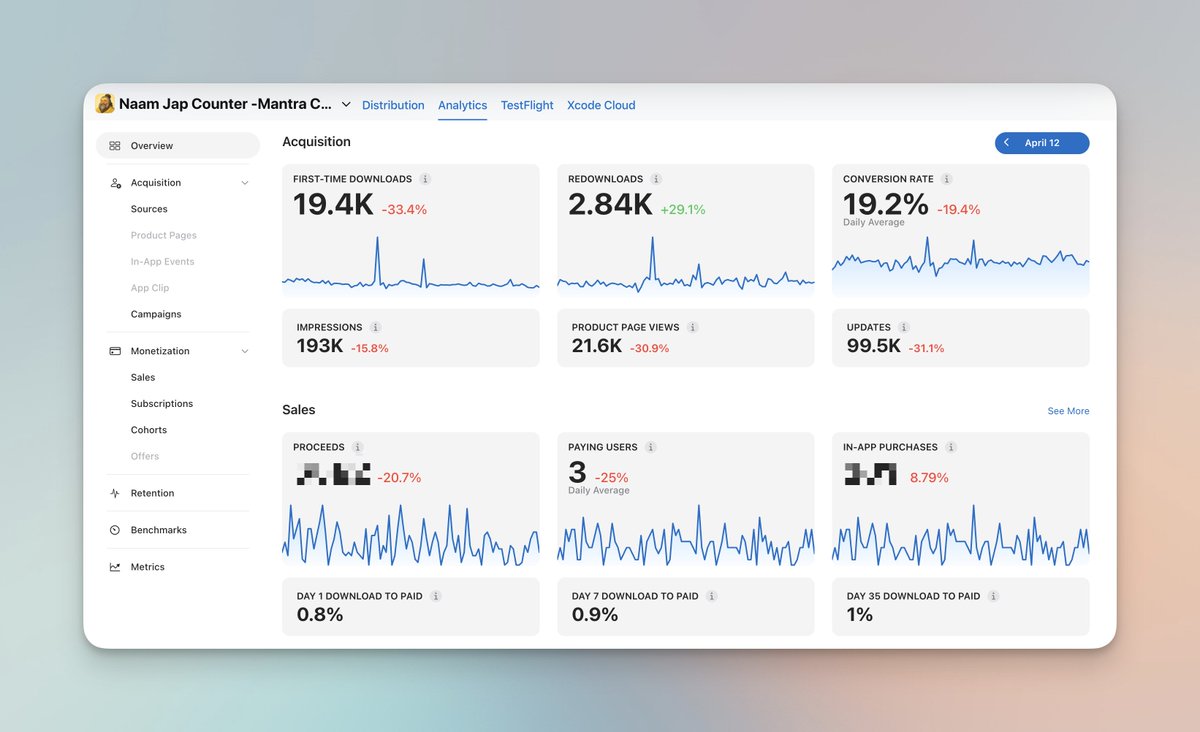Show info for Updates
This screenshot has height=732, width=1200.
pyautogui.click(x=904, y=327)
